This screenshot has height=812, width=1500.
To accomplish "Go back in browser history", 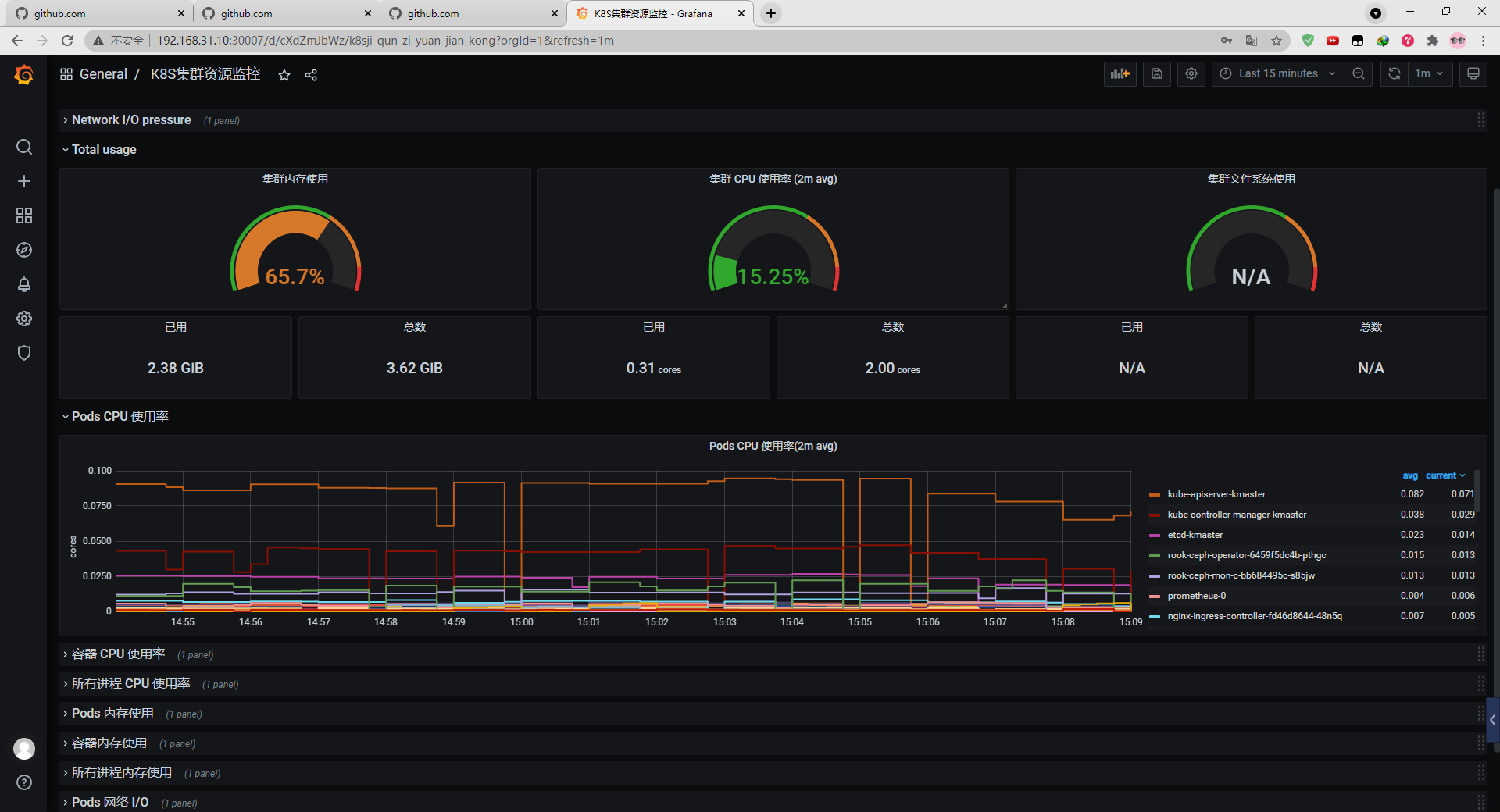I will click(x=17, y=41).
